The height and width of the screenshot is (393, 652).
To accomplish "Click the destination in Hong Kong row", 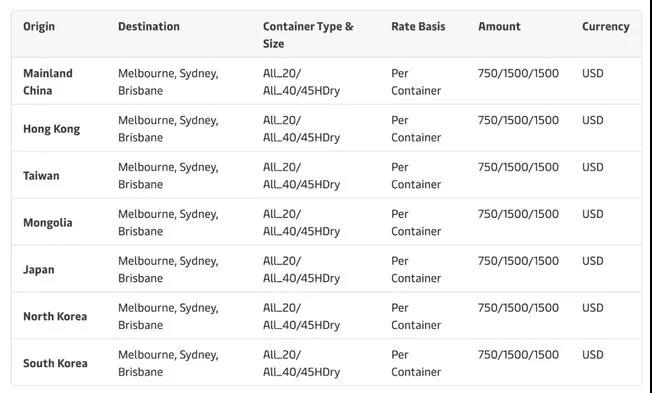I will [168, 129].
